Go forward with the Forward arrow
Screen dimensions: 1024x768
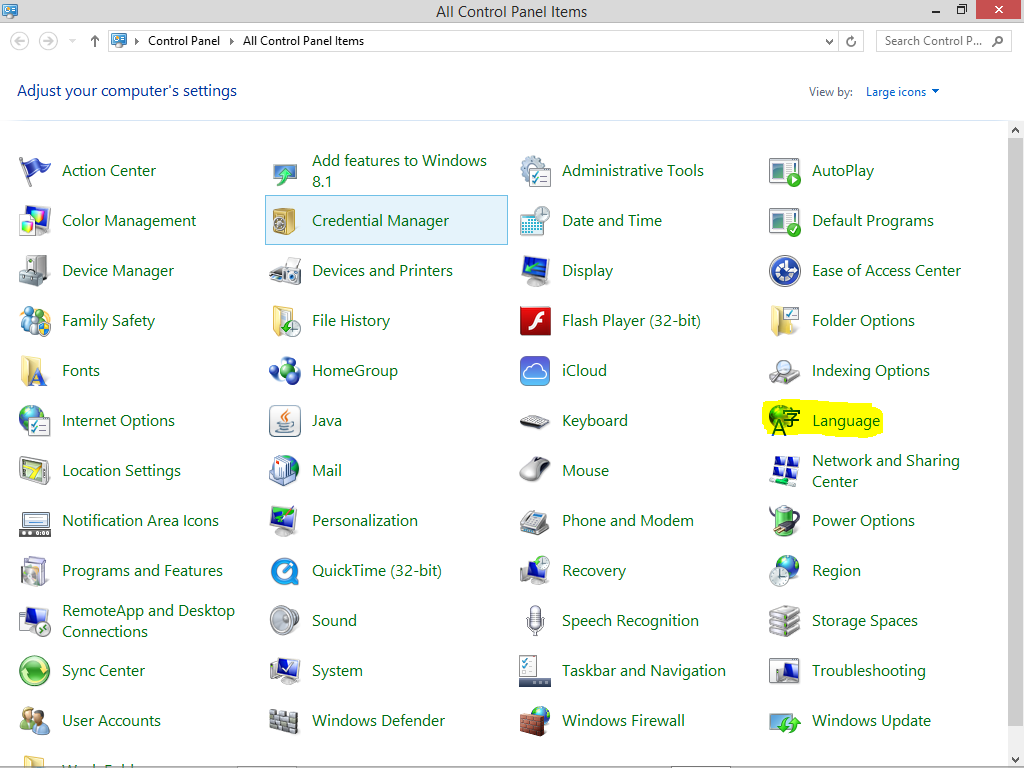pyautogui.click(x=48, y=41)
